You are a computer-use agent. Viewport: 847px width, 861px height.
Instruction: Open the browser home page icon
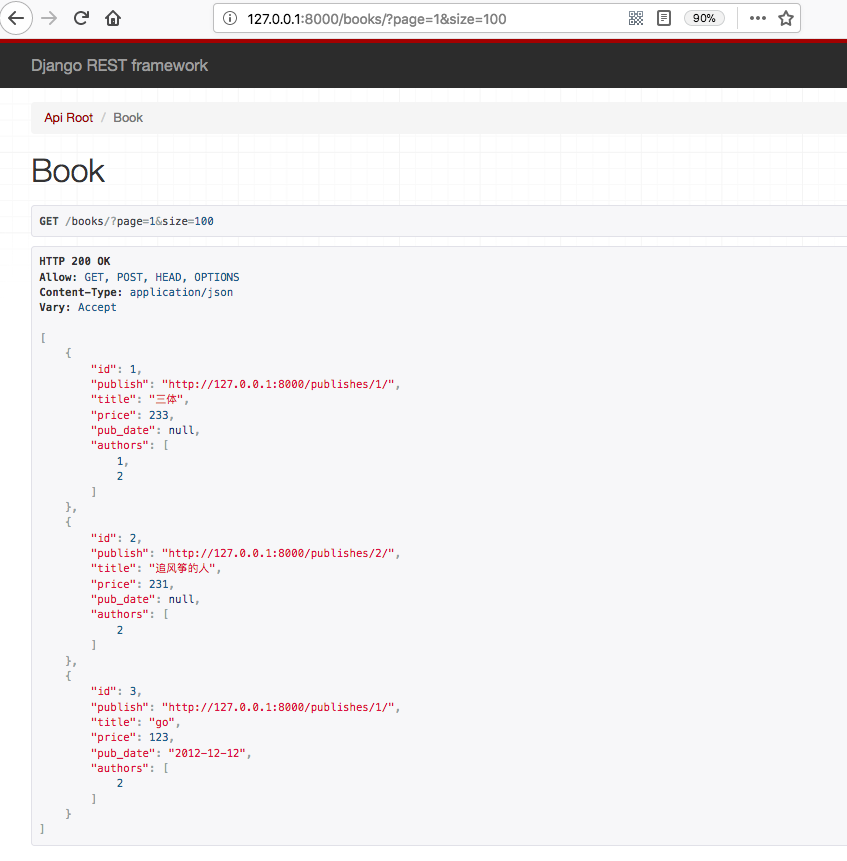pyautogui.click(x=113, y=18)
